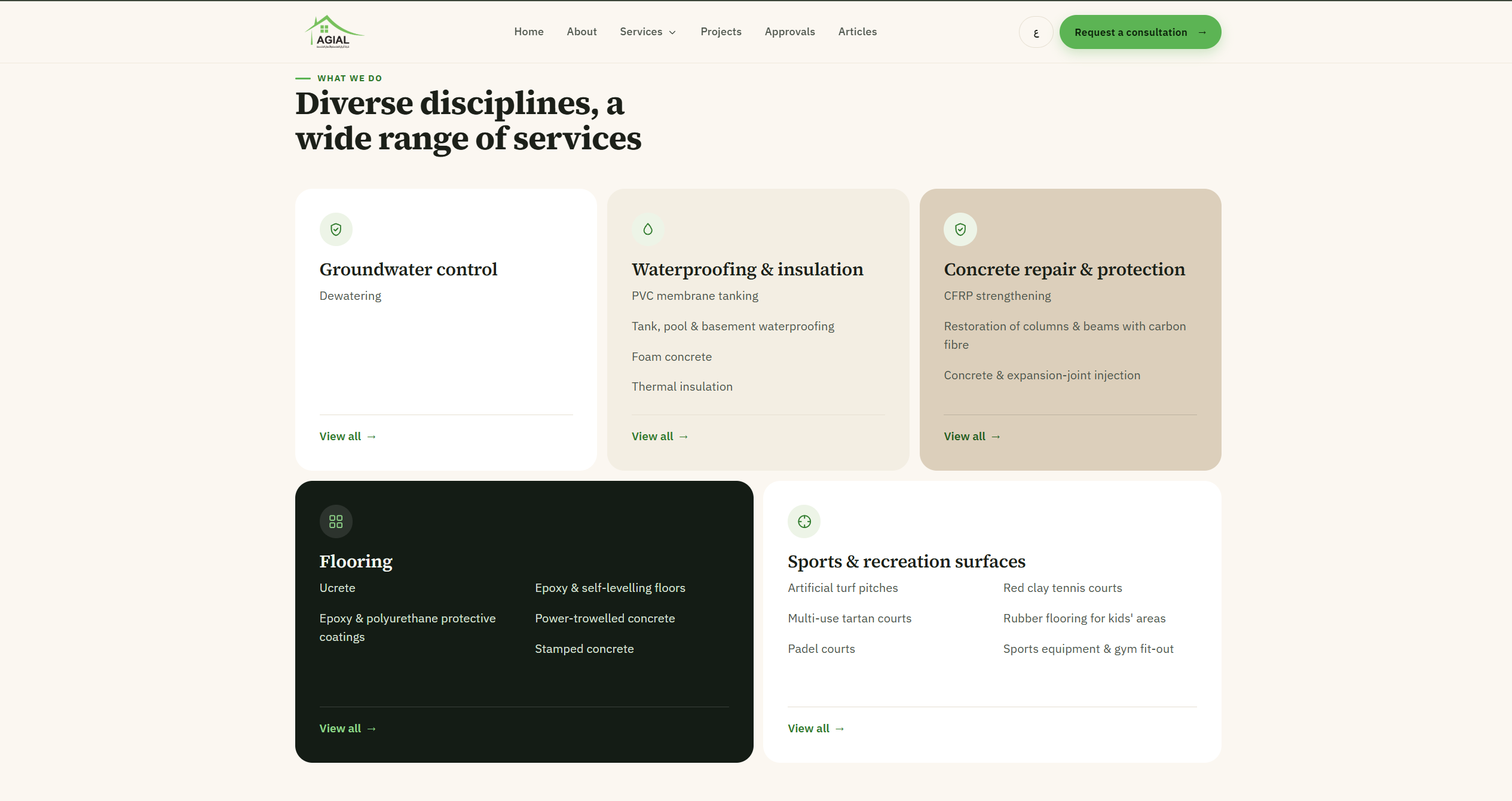The width and height of the screenshot is (1512, 801).
Task: Click the Groundwater control heading
Action: (x=408, y=269)
